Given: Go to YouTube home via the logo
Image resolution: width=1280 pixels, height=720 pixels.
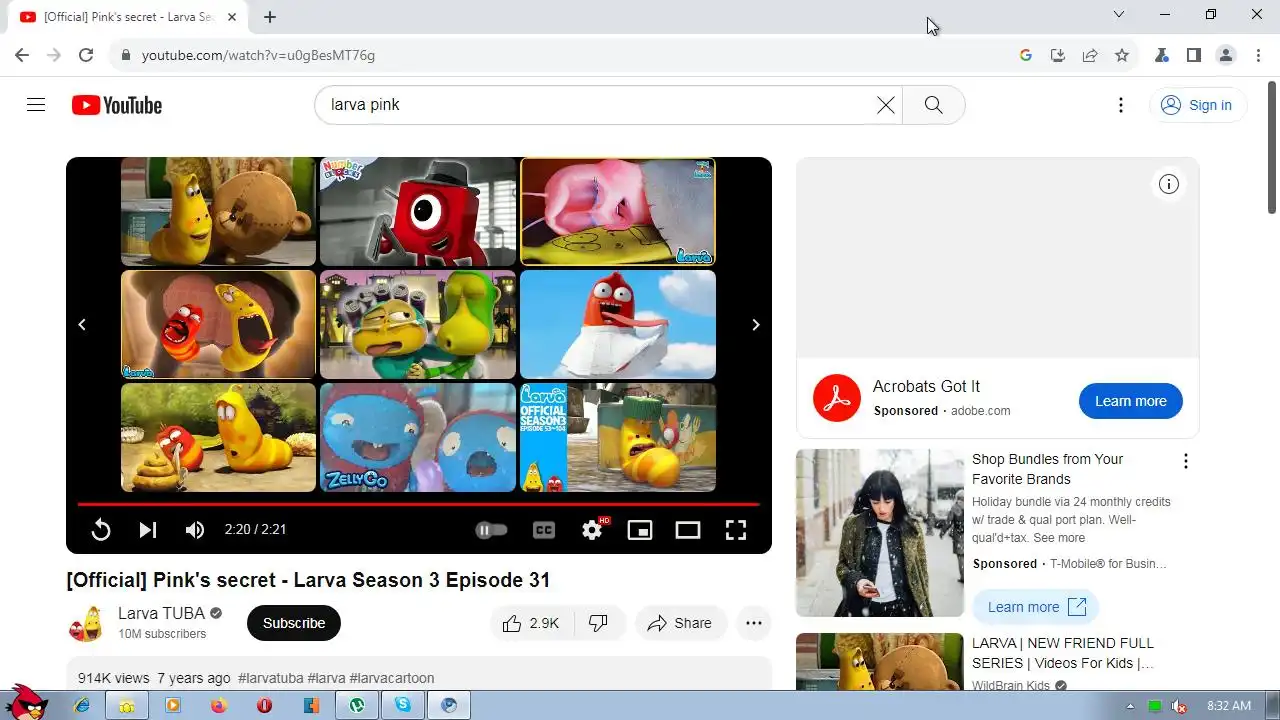Looking at the screenshot, I should (x=117, y=105).
